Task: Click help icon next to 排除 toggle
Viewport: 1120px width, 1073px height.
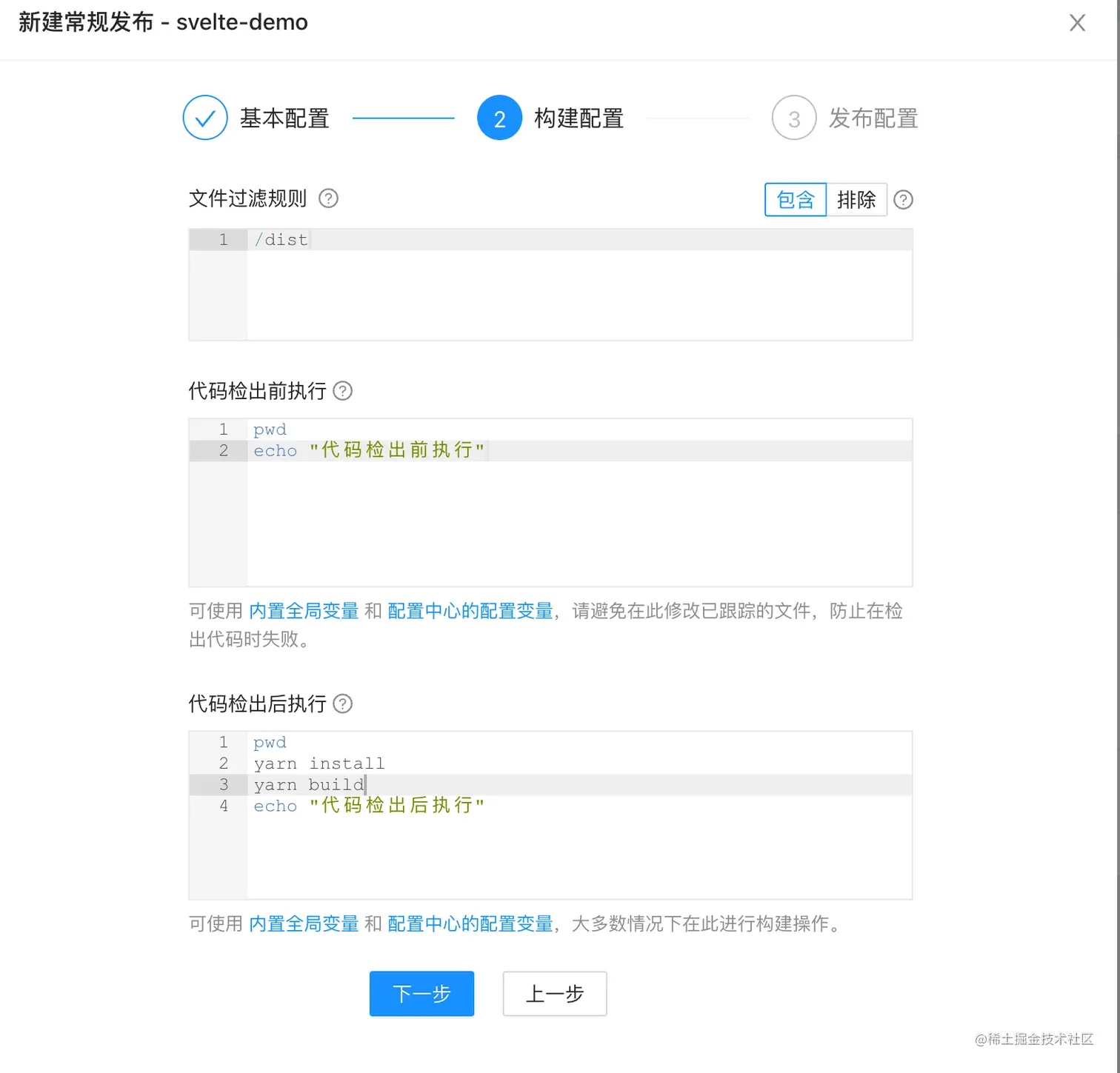Action: tap(903, 200)
